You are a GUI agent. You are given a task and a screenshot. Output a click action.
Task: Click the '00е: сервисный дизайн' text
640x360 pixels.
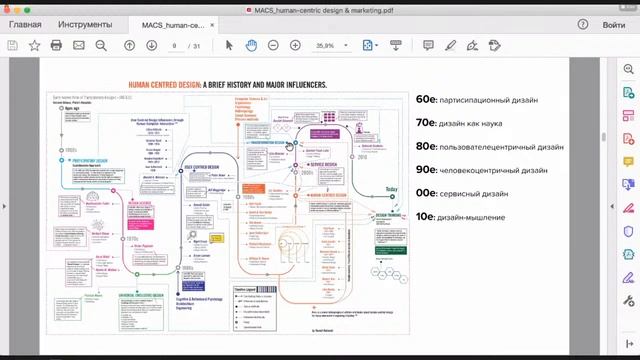point(462,193)
